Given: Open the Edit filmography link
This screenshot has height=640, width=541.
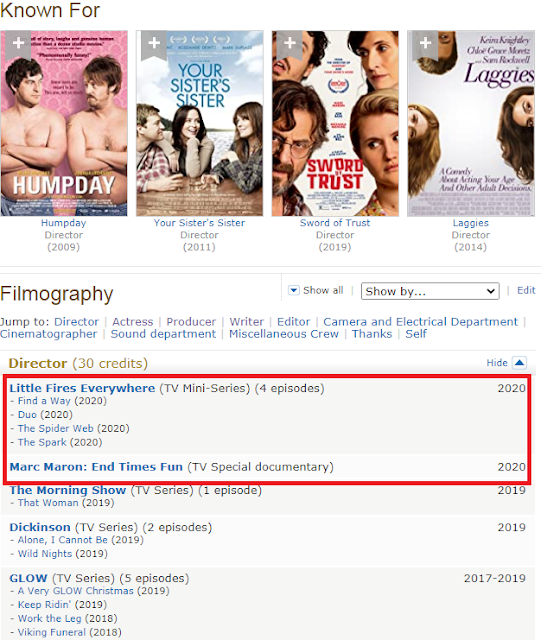Looking at the screenshot, I should pyautogui.click(x=526, y=290).
